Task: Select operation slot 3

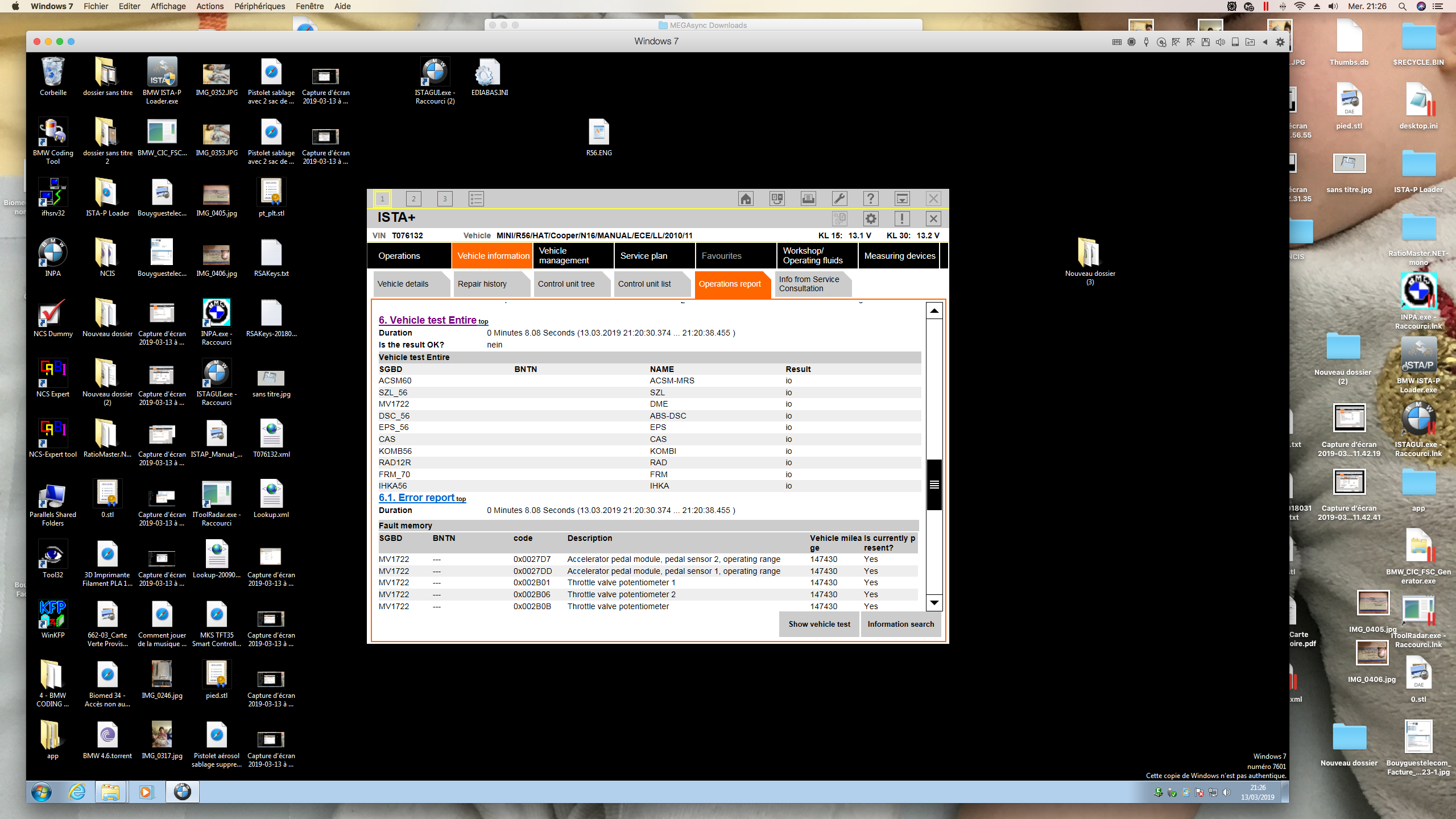Action: coord(445,198)
